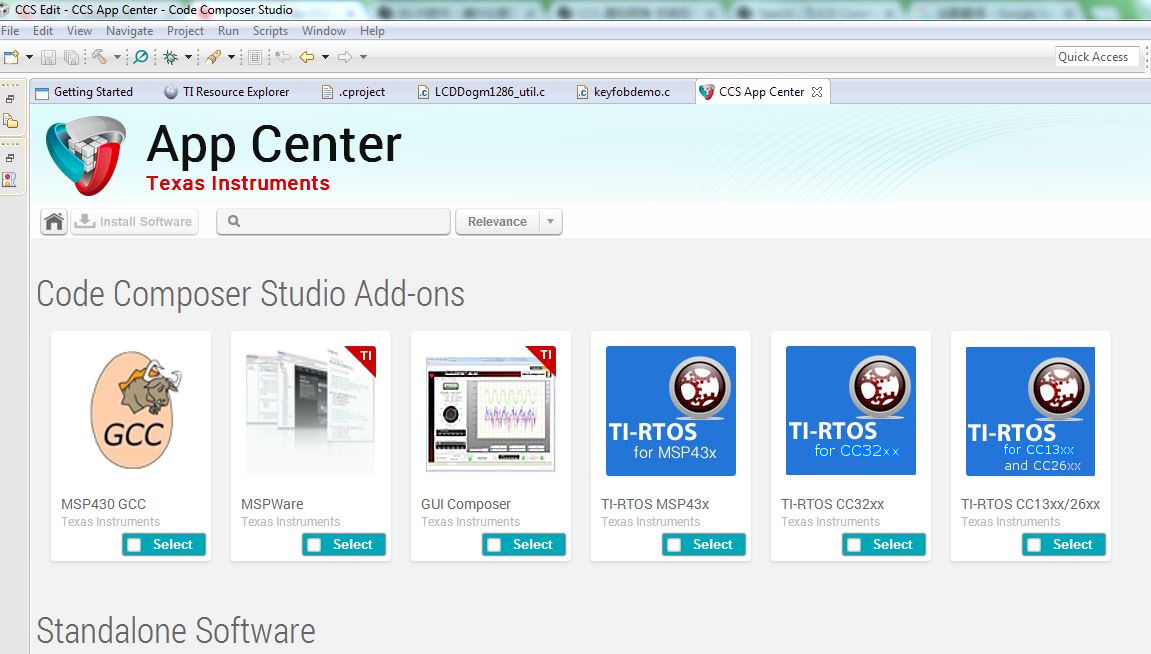
Task: Open the Window menu
Action: (x=324, y=31)
